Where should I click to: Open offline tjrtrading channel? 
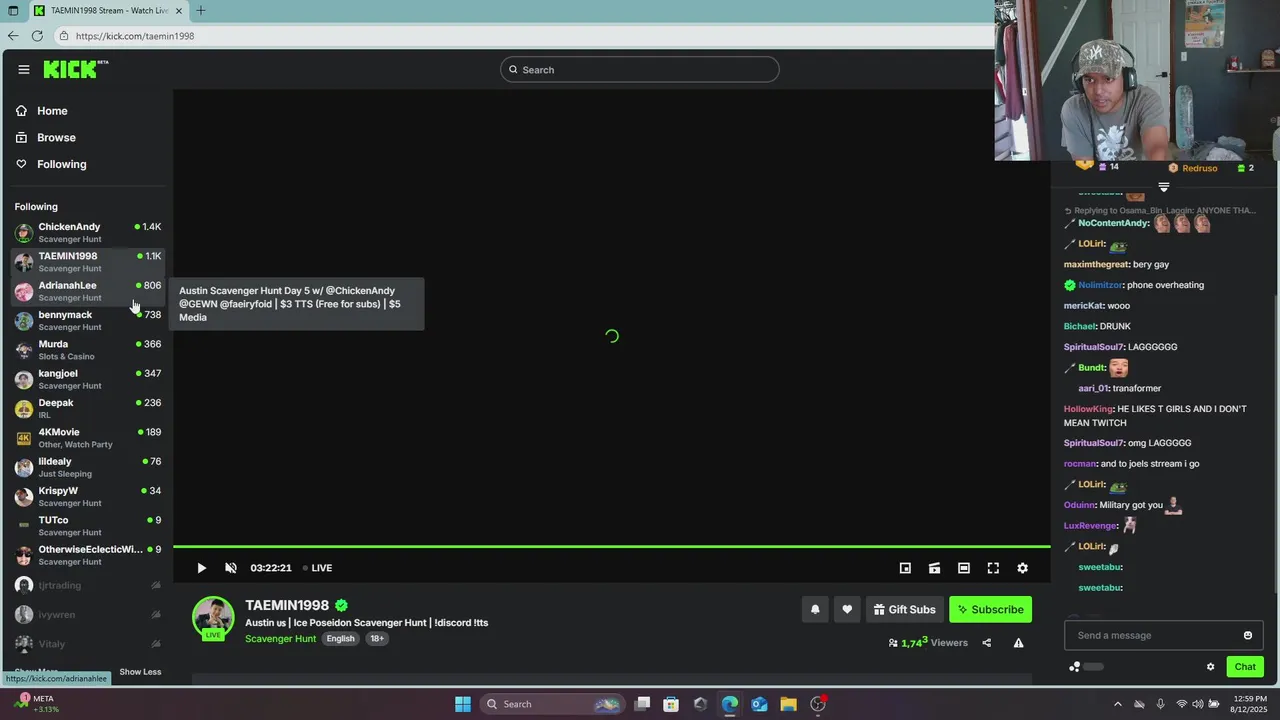[x=88, y=585]
